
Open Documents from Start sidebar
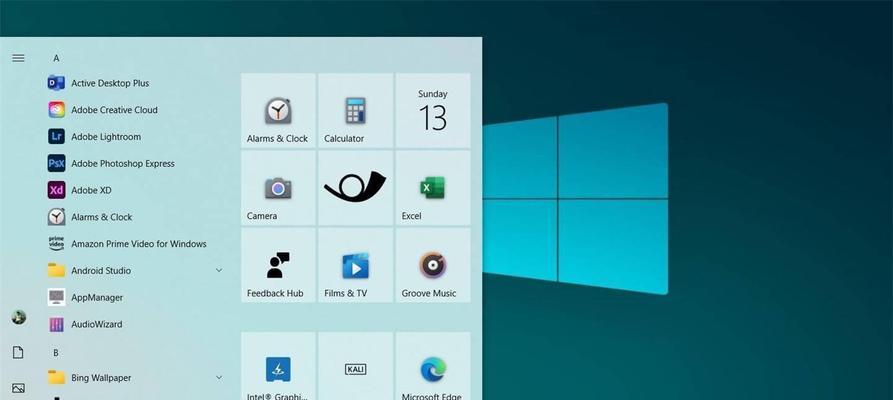click(x=18, y=352)
